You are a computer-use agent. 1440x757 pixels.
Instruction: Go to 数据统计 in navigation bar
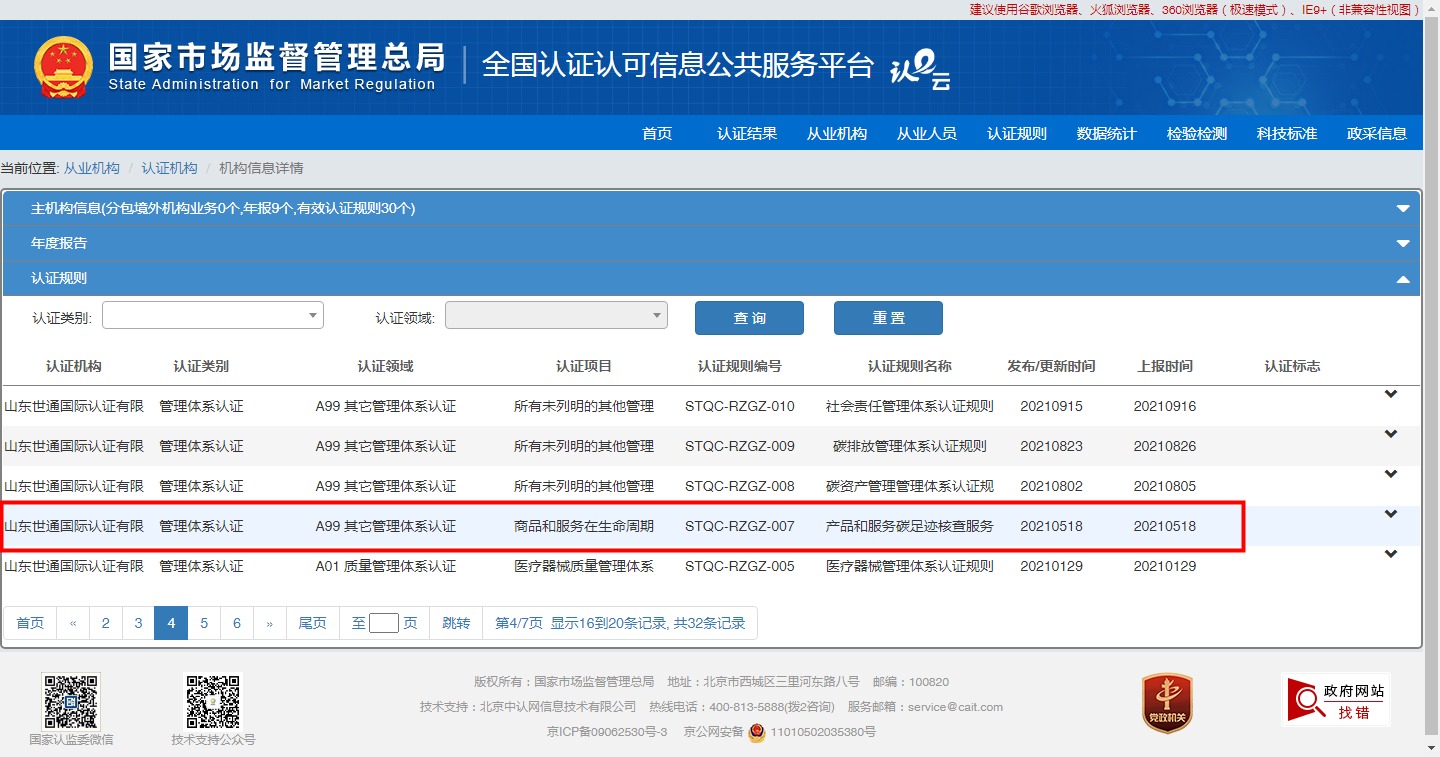[x=1106, y=133]
